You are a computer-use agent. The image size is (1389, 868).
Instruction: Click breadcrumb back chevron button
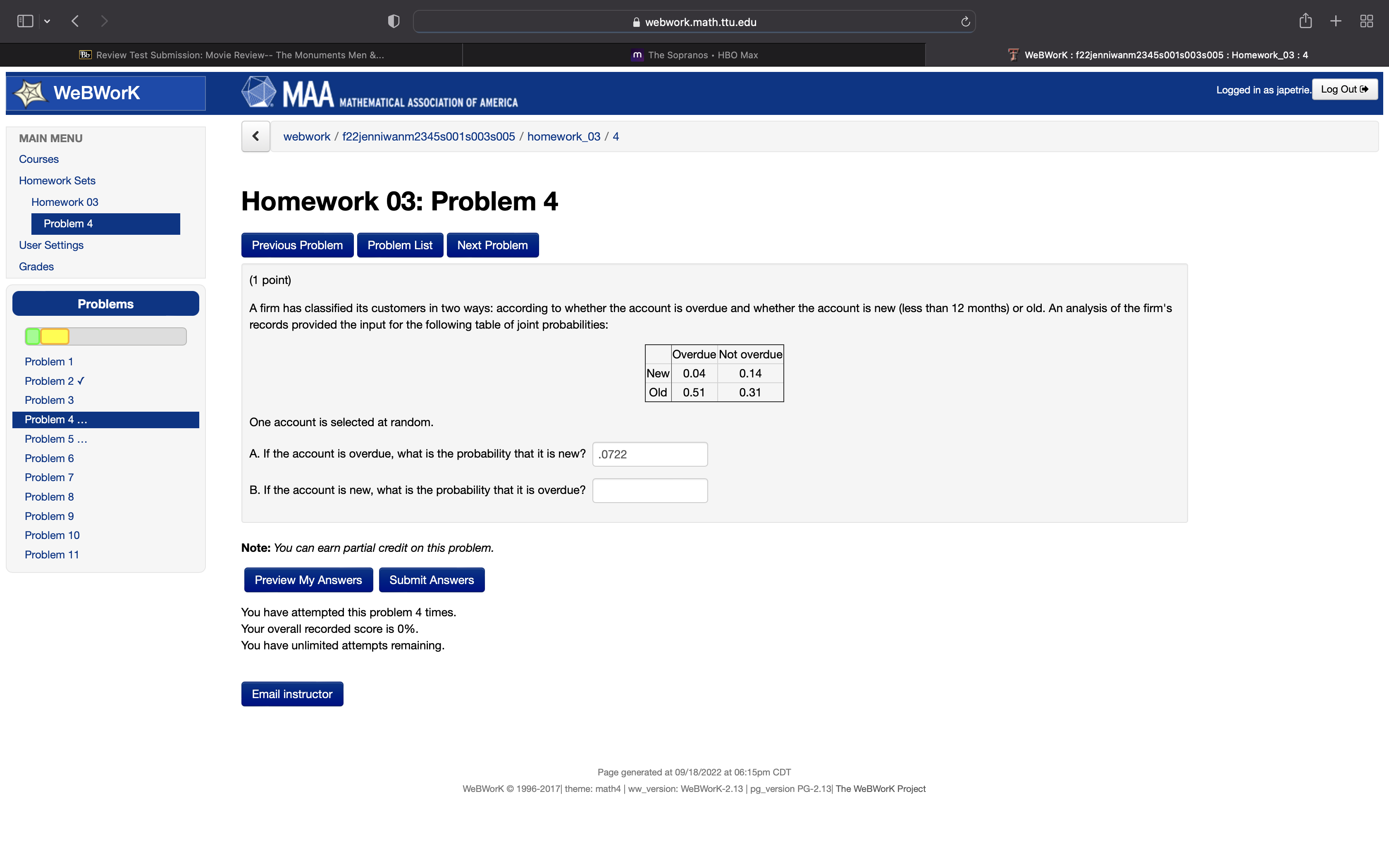coord(255,137)
